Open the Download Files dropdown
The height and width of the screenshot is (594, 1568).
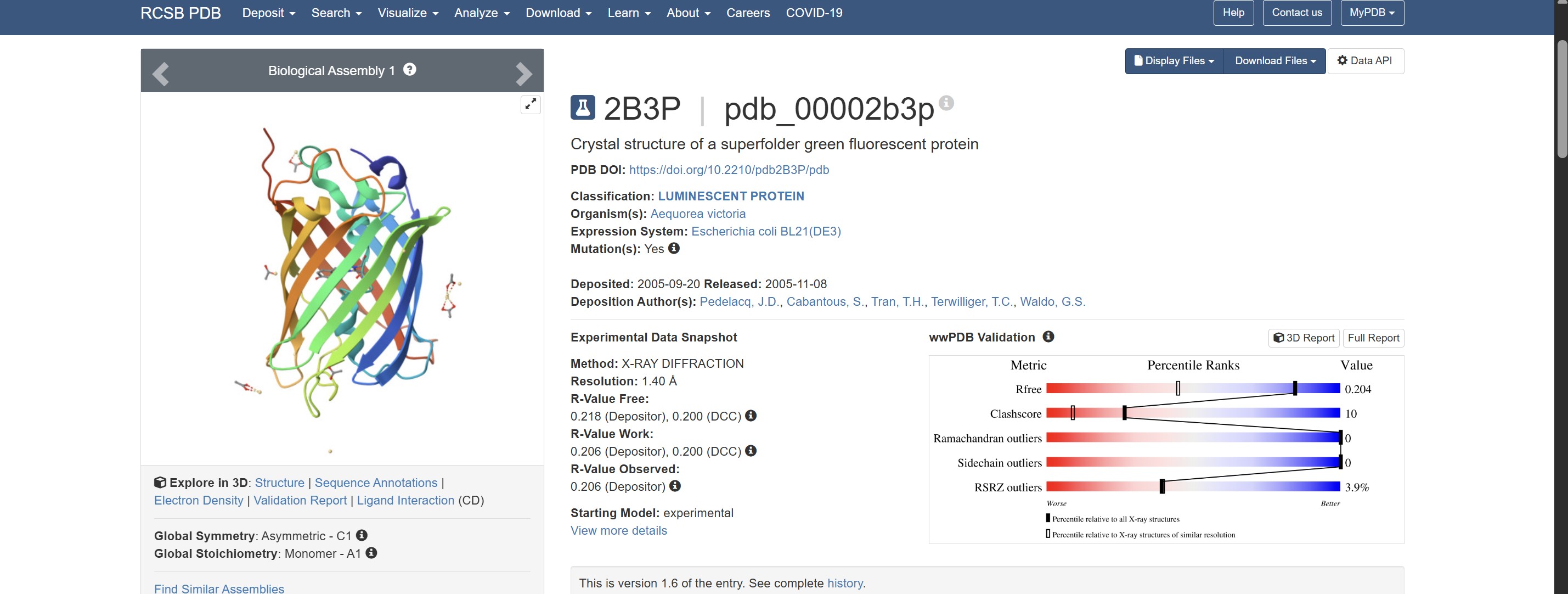(x=1274, y=60)
